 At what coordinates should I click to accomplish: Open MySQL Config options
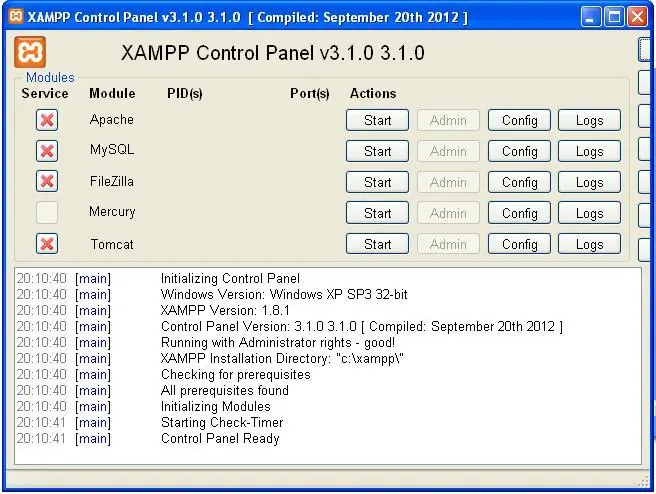tap(519, 151)
